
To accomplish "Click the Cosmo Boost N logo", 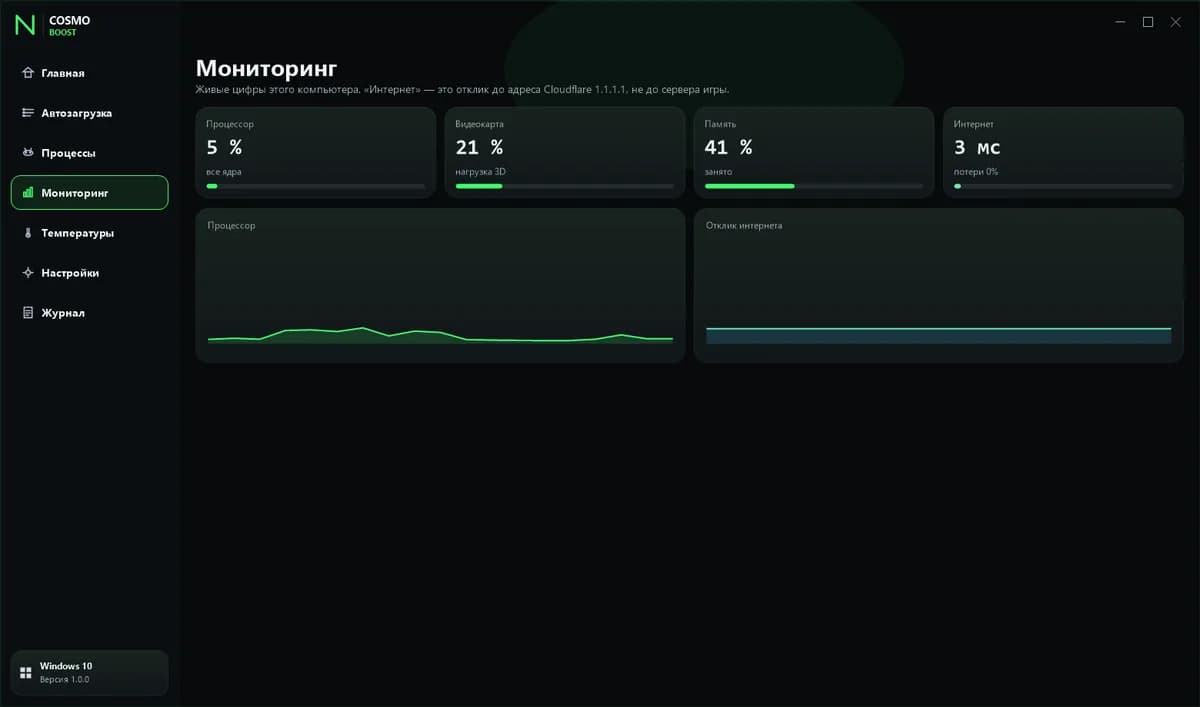I will (24, 26).
